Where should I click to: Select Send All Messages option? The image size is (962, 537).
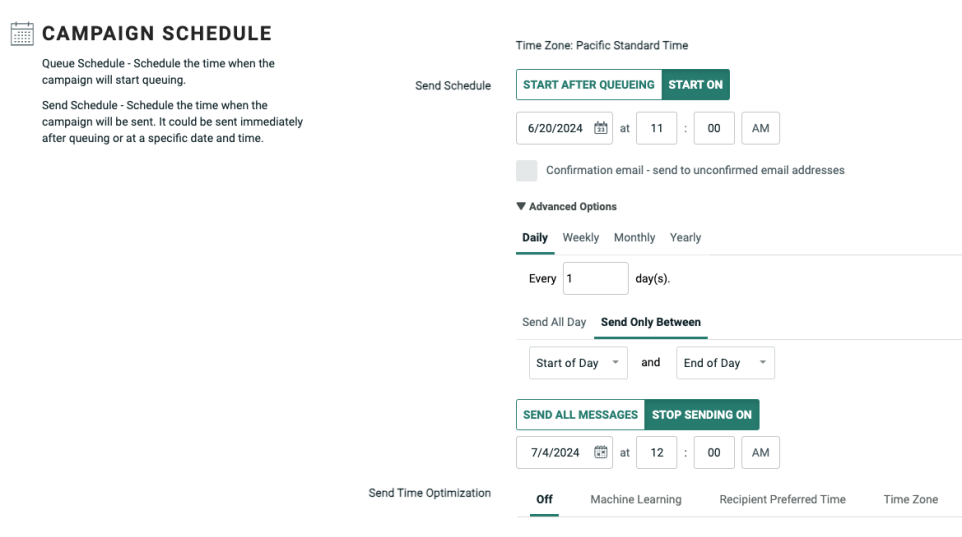[580, 415]
